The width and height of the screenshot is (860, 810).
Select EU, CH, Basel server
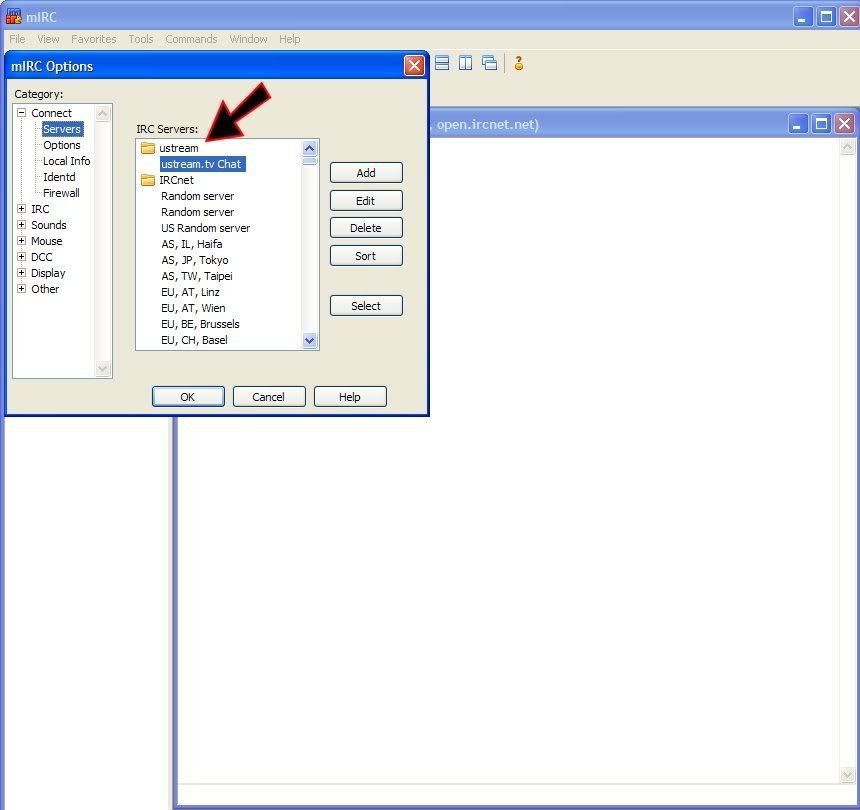pos(194,339)
